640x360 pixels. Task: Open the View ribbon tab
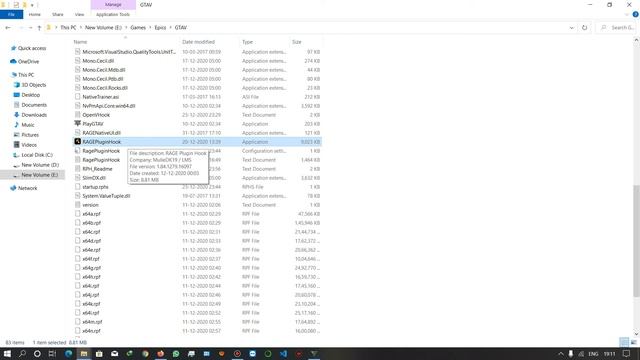point(79,14)
